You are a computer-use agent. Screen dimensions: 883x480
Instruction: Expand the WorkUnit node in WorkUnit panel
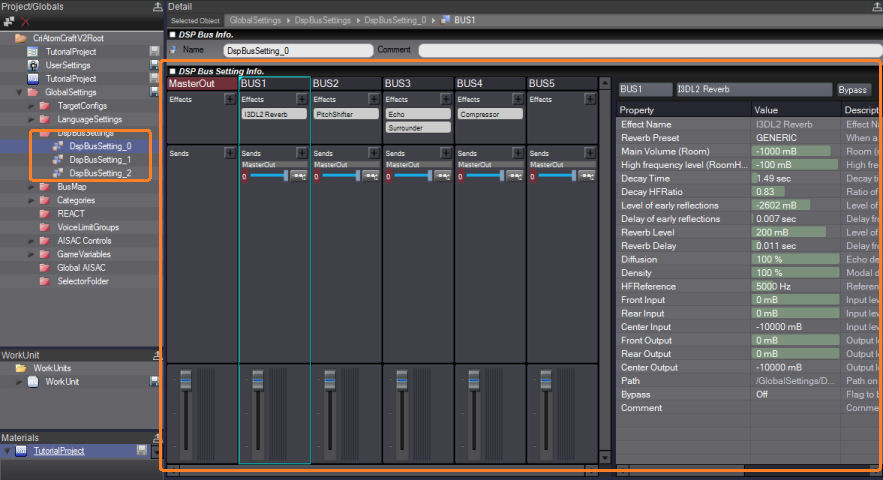tap(19, 382)
